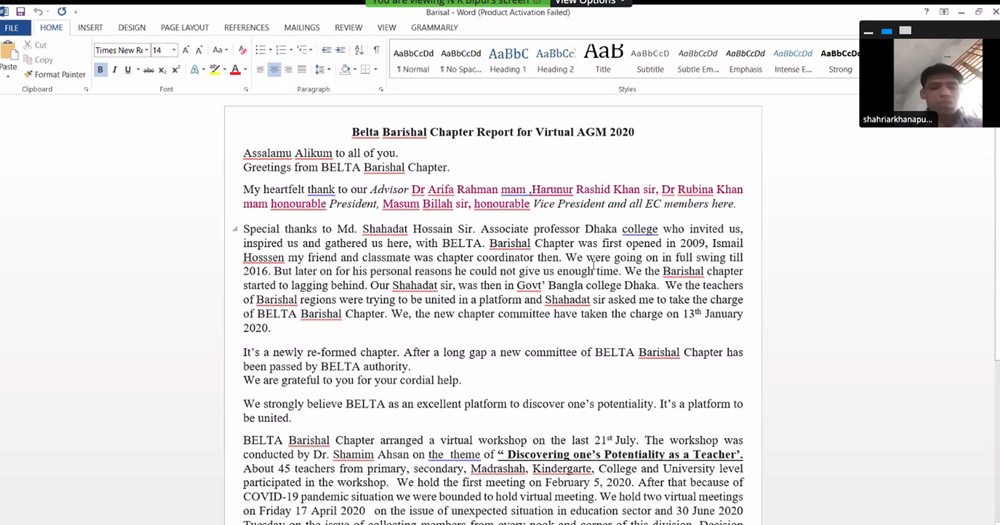The height and width of the screenshot is (525, 1000).
Task: Click the document title heading text
Action: click(493, 132)
